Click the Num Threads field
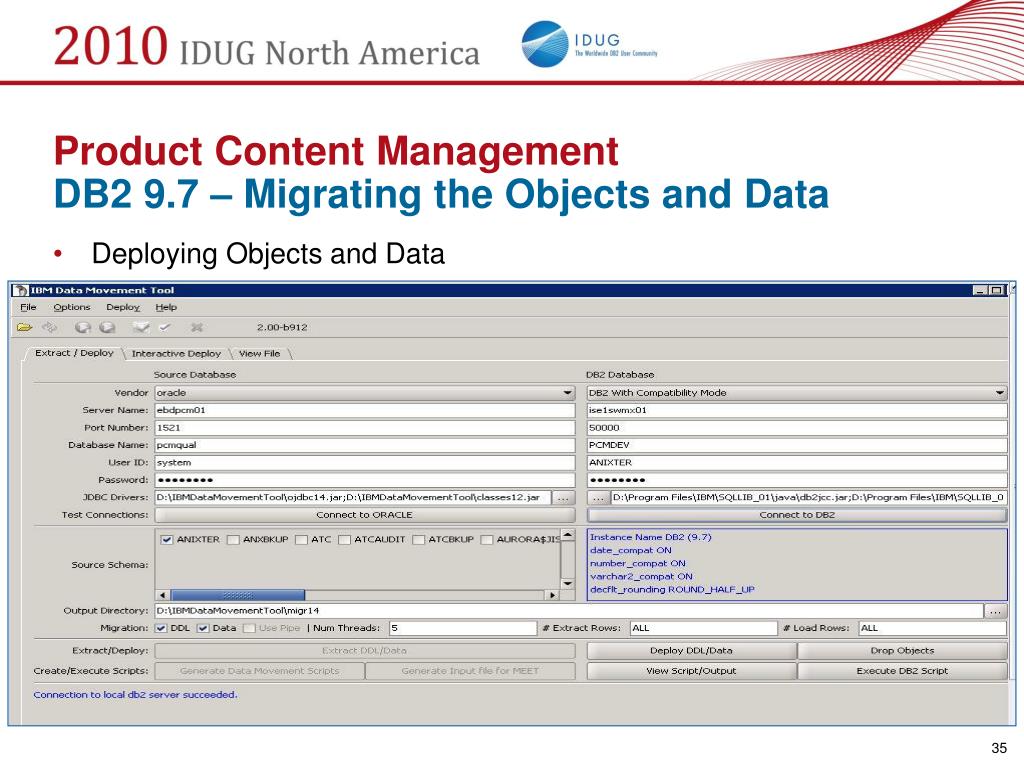This screenshot has height=768, width=1024. 462,628
